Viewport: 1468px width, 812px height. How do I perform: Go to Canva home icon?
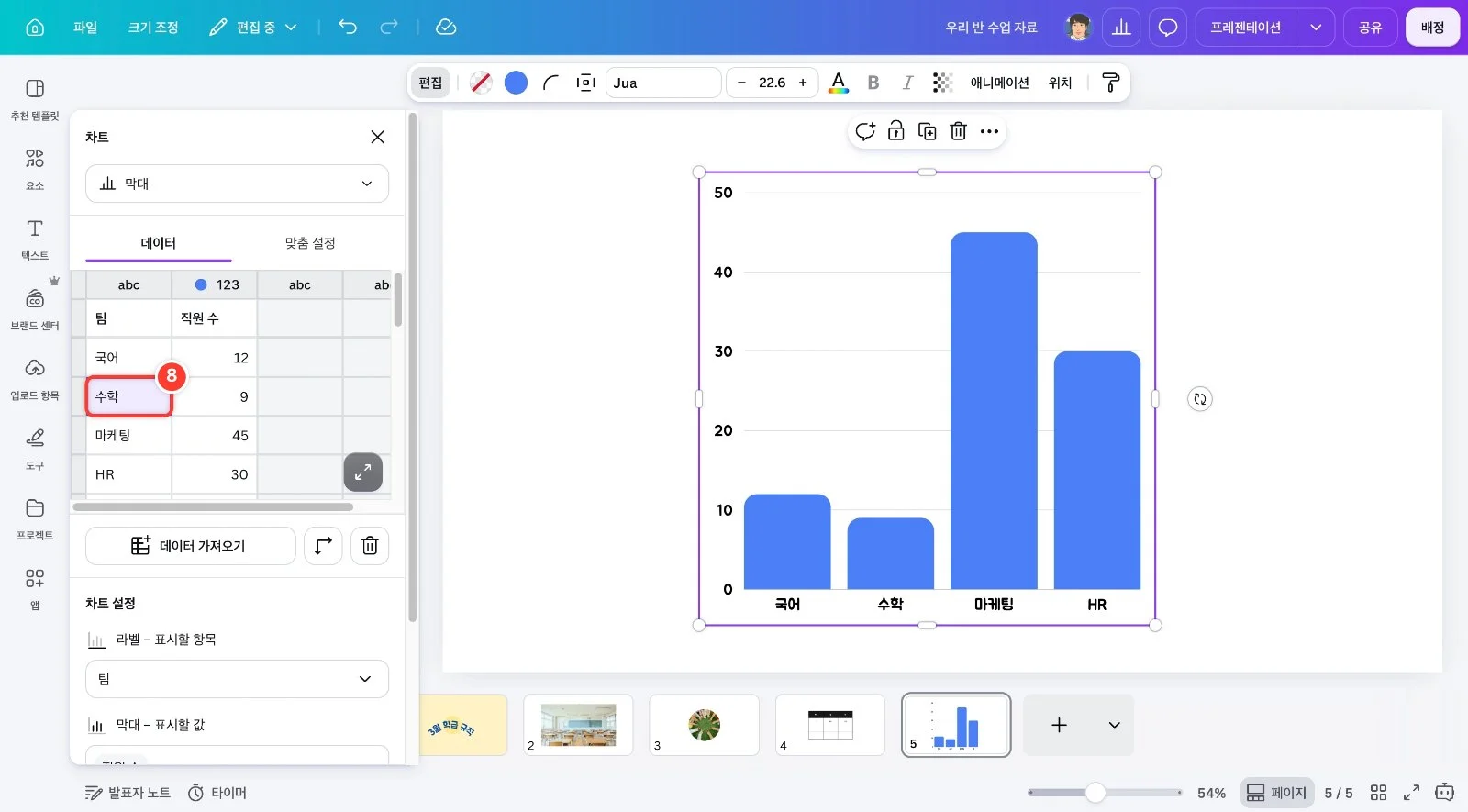pyautogui.click(x=35, y=28)
